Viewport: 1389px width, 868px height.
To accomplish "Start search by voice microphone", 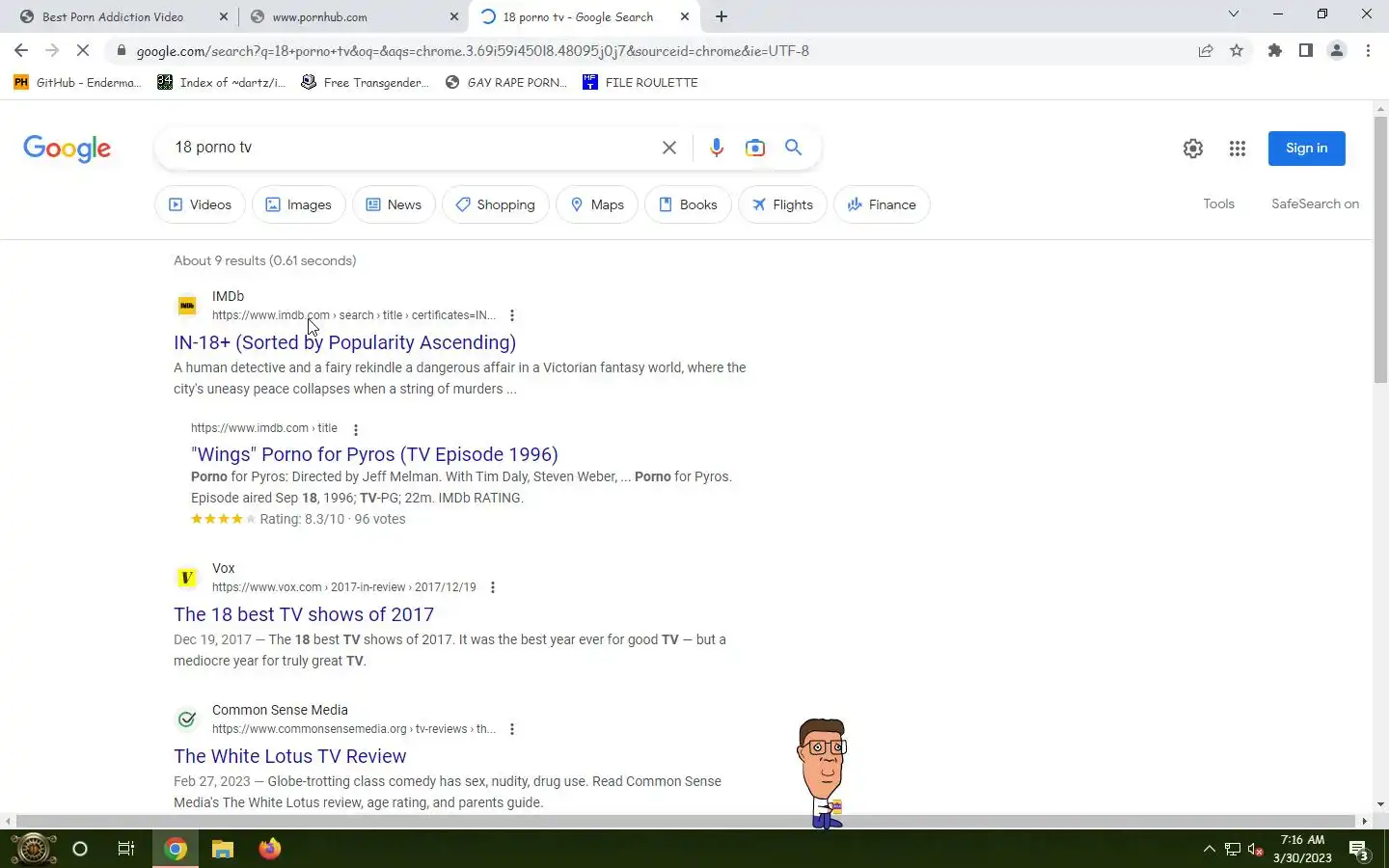I will pyautogui.click(x=716, y=148).
